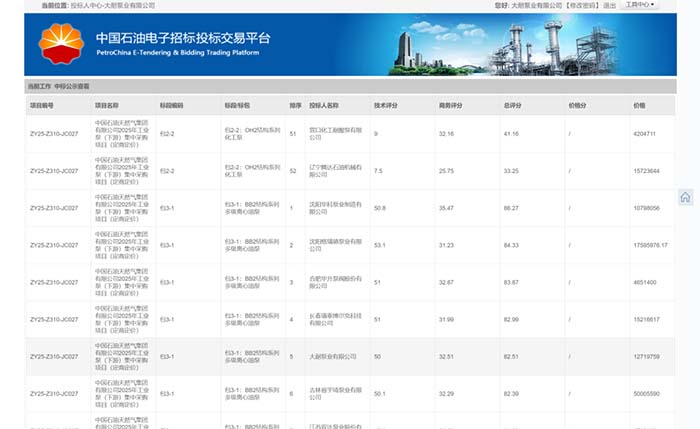The width and height of the screenshot is (700, 429).
Task: Select the price cell 4204711
Action: 644,133
